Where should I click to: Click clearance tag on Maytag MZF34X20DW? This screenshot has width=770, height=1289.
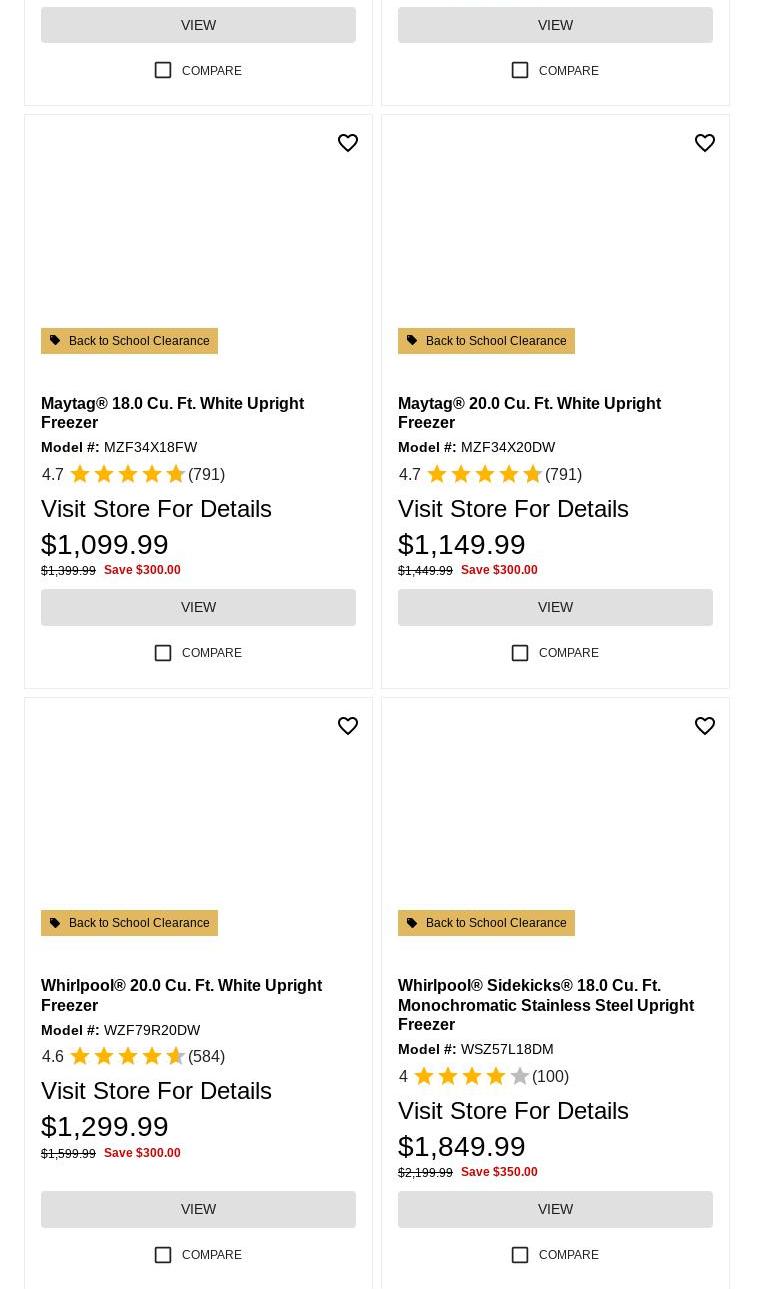click(486, 341)
